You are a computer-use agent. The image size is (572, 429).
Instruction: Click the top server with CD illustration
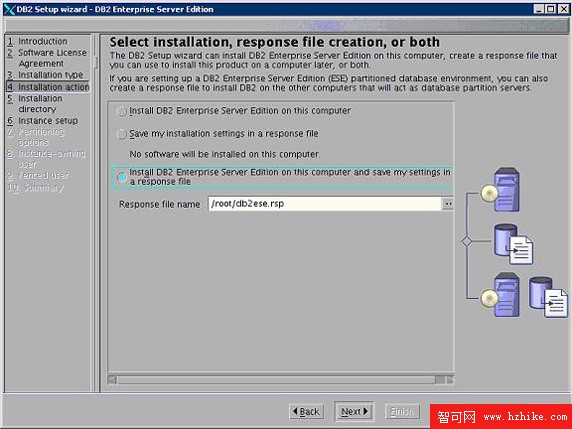pos(500,190)
